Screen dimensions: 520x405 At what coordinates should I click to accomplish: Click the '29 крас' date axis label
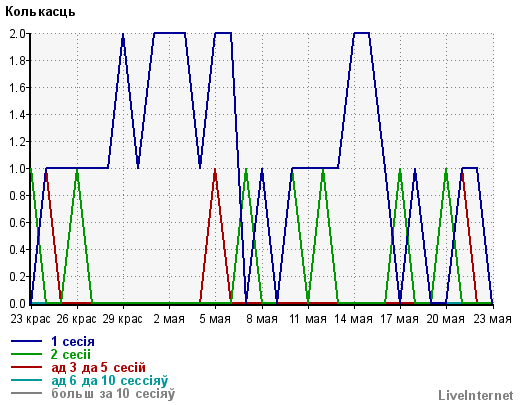coord(122,319)
